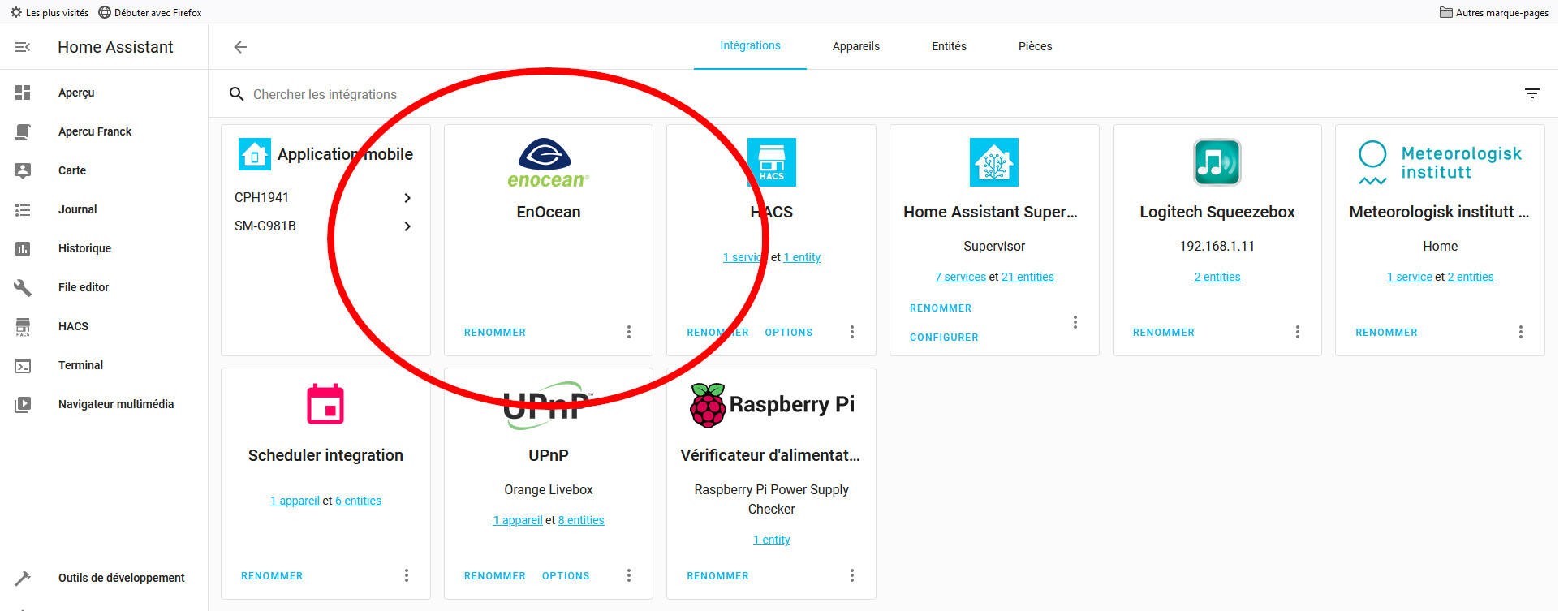
Task: Open the HACS card three-dot menu
Action: click(x=852, y=332)
